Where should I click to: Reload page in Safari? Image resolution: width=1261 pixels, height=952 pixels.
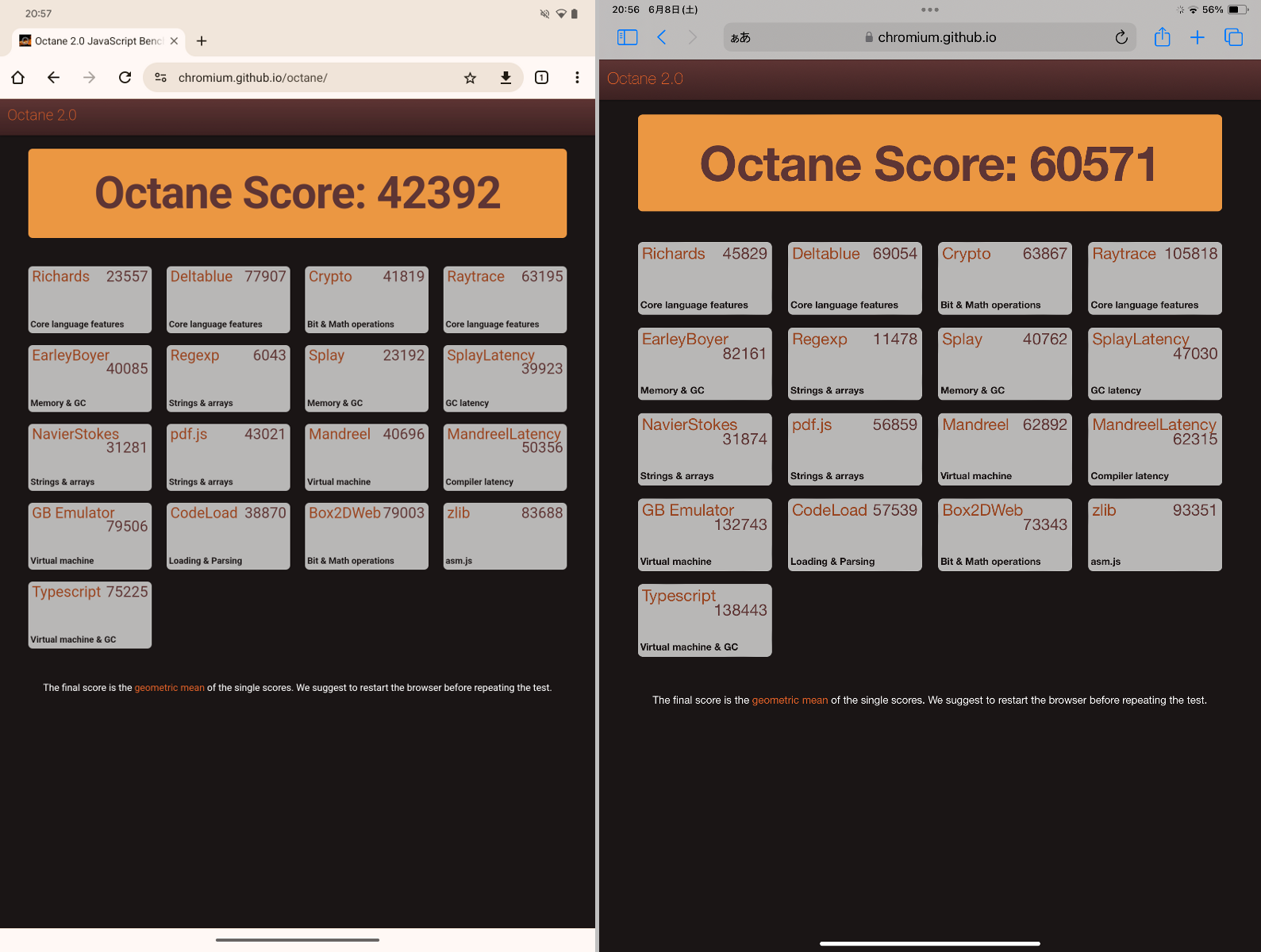(1121, 37)
